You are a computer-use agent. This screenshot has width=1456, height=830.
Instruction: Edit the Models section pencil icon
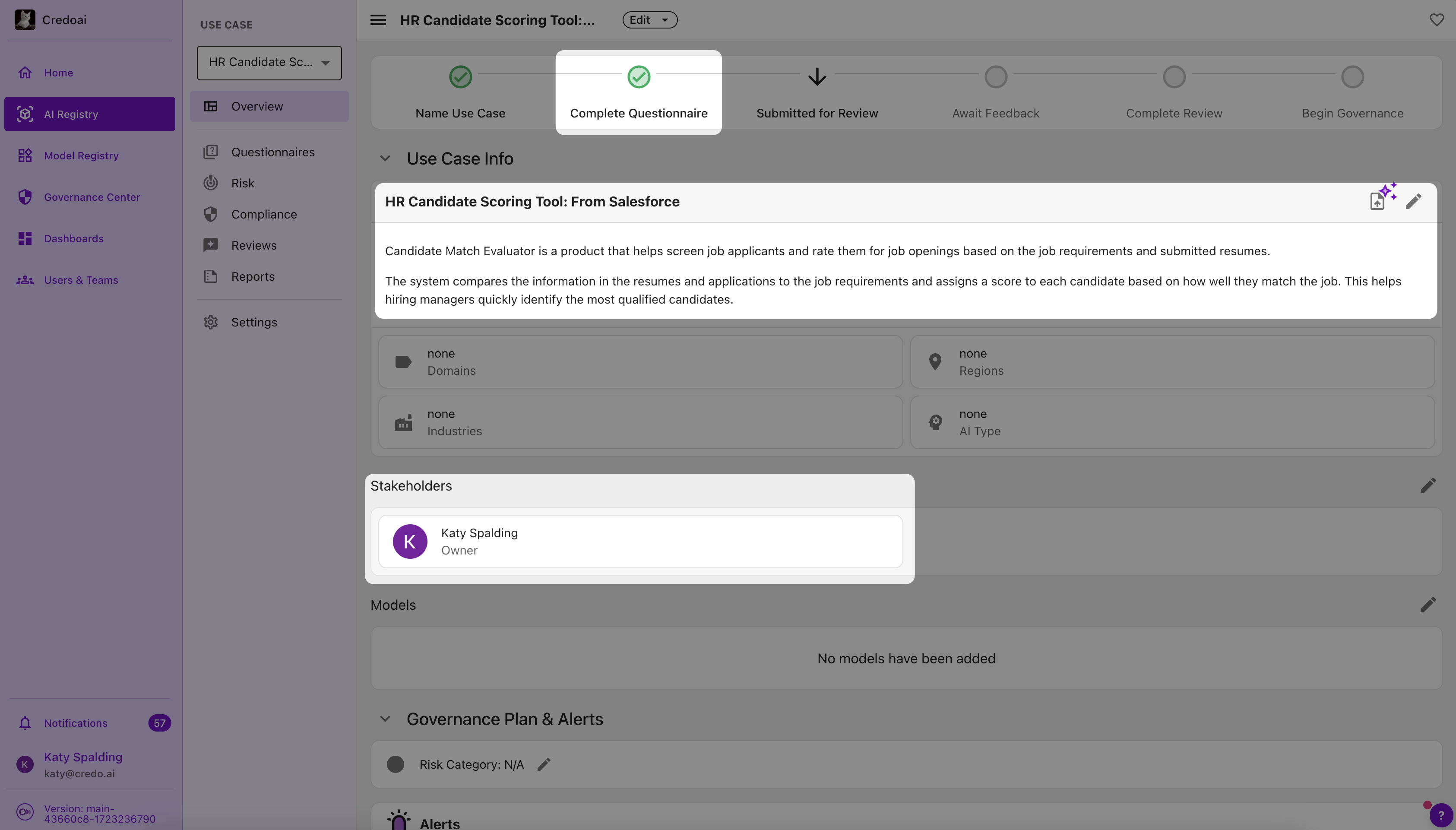(1428, 605)
